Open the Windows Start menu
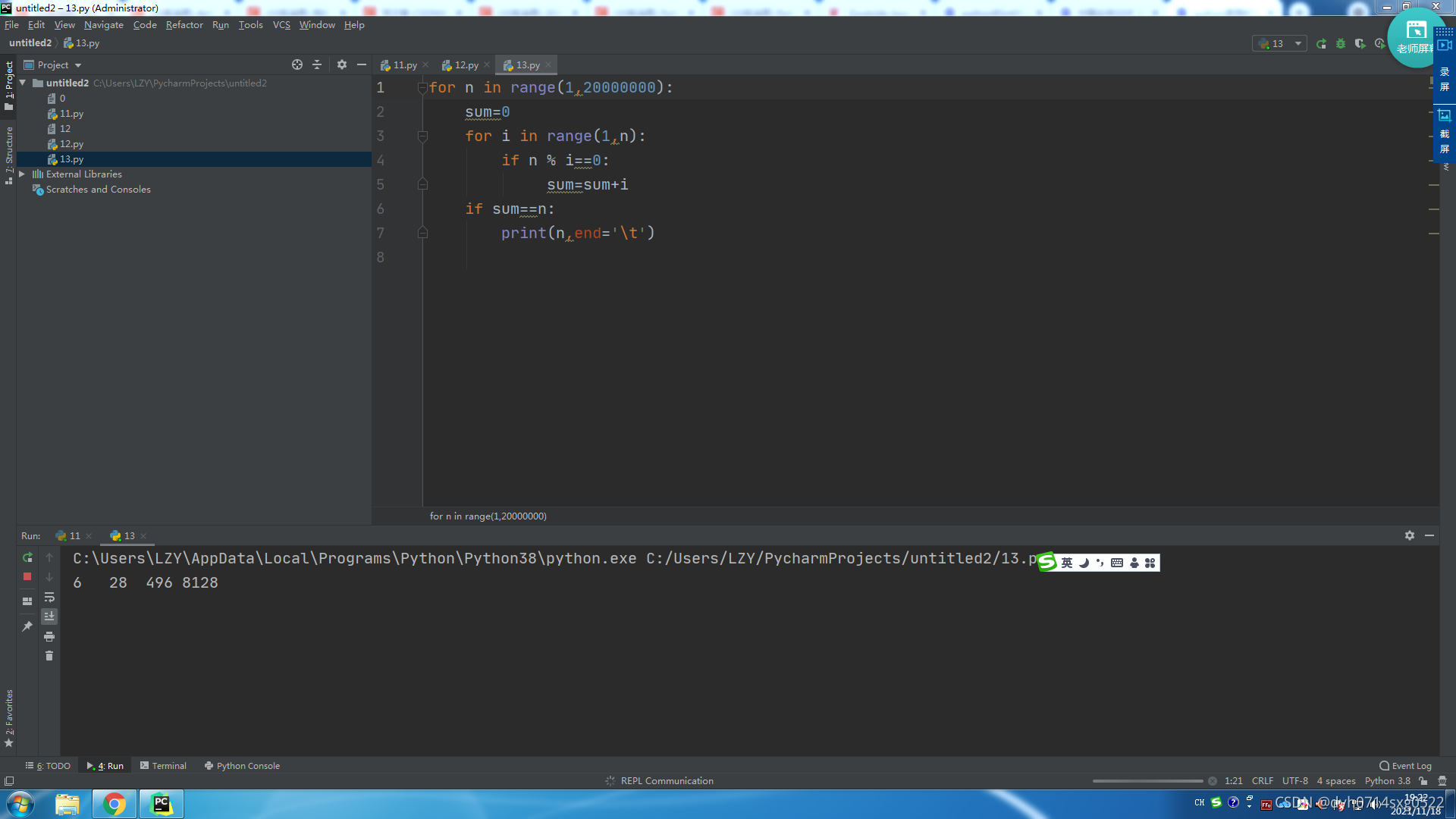1456x819 pixels. (x=20, y=805)
